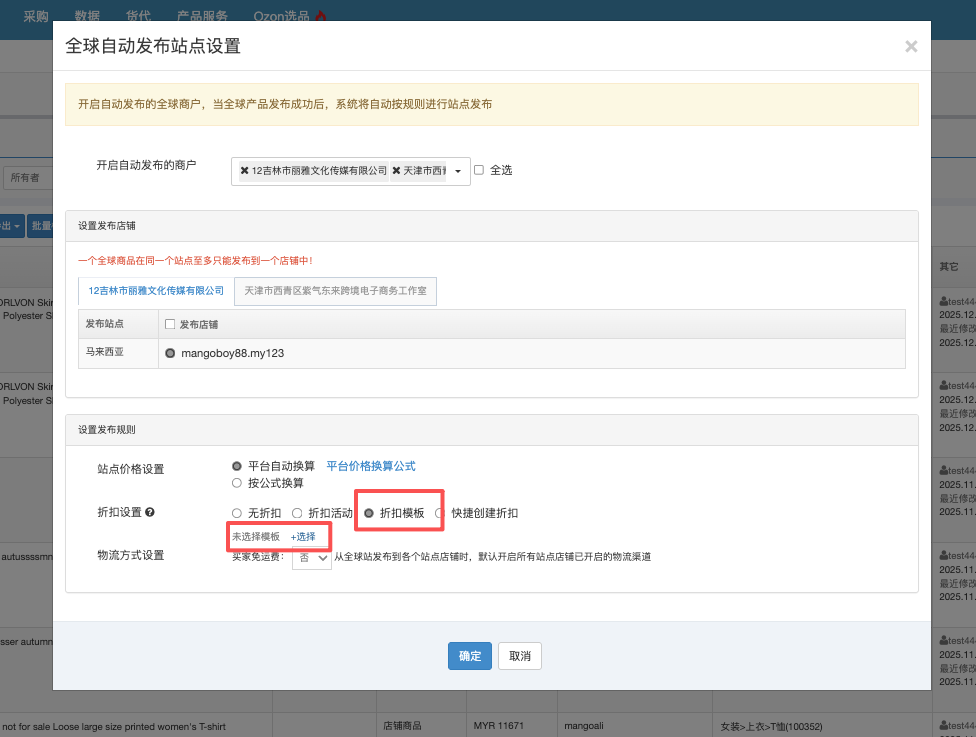The height and width of the screenshot is (737, 976).
Task: Click +选择 to pick a discount template
Action: coord(303,537)
